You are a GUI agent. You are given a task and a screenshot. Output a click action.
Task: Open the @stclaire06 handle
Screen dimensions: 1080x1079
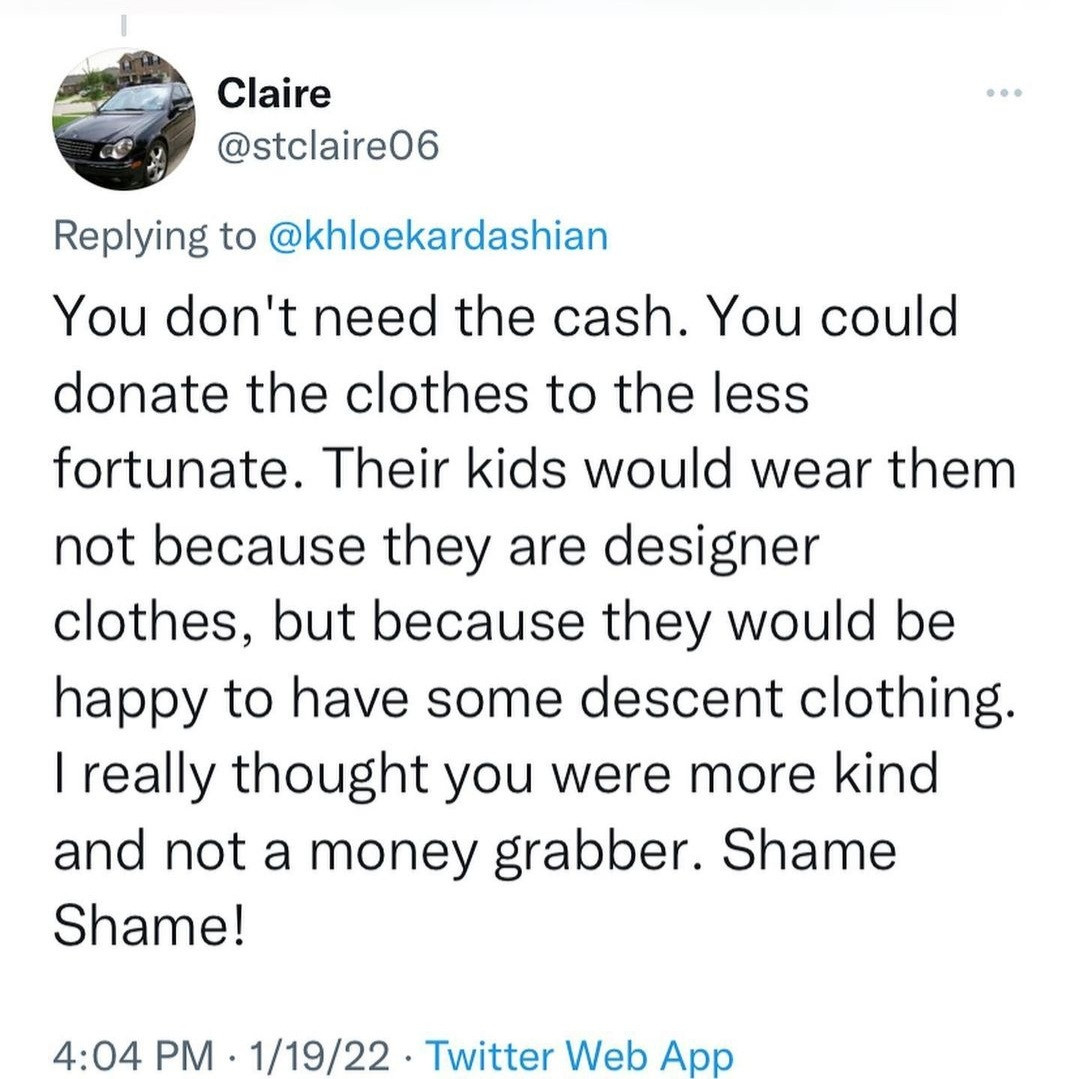[x=327, y=147]
